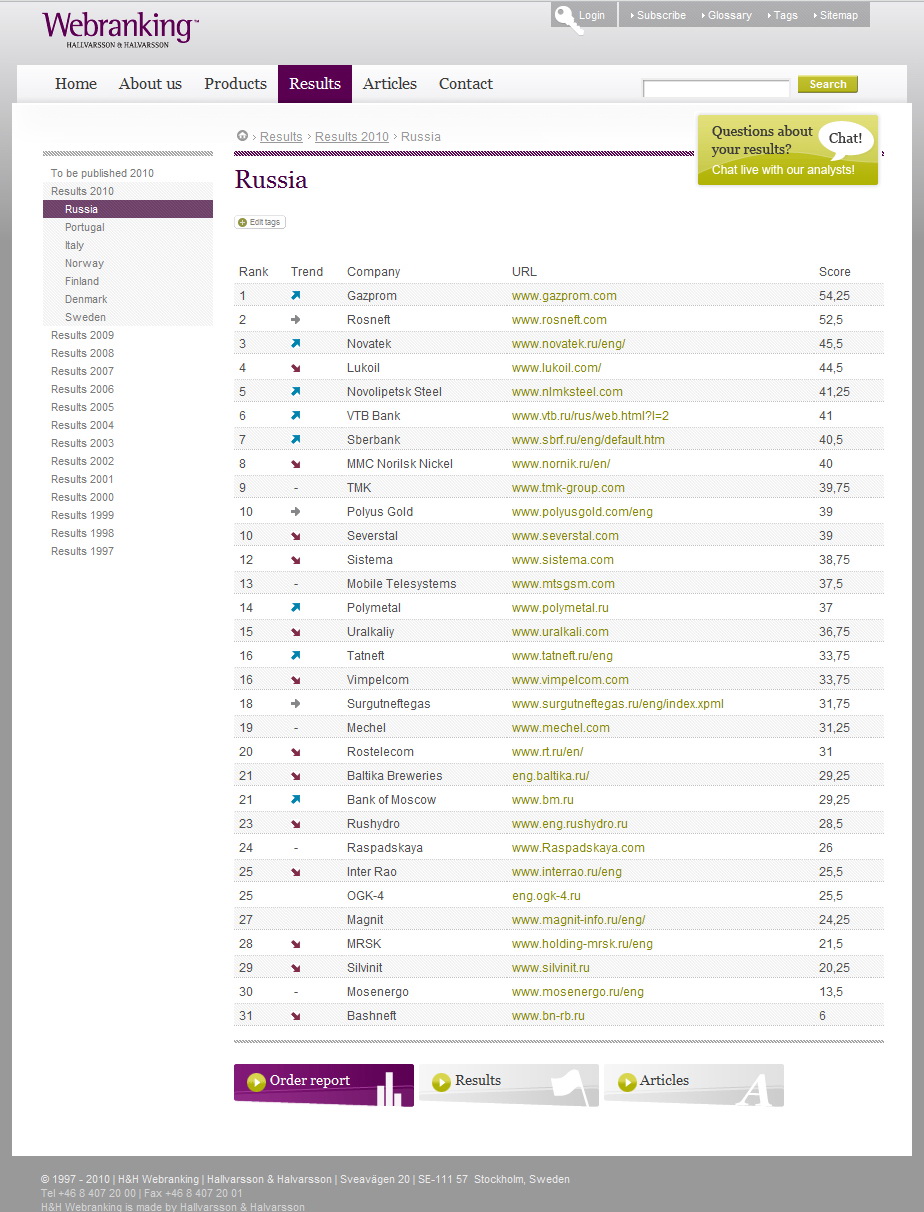The height and width of the screenshot is (1212, 924).
Task: Click the Rosneft sideways trend arrow
Action: [x=295, y=320]
